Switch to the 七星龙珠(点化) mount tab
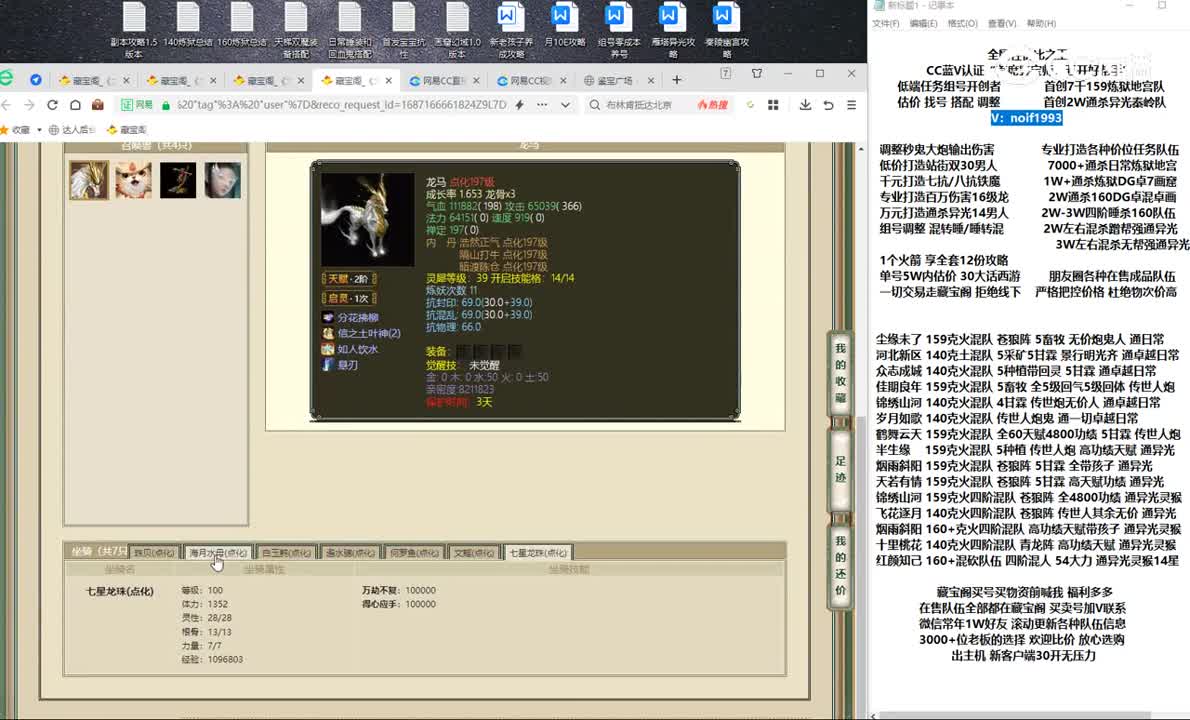The width and height of the screenshot is (1190, 720). [x=538, y=552]
